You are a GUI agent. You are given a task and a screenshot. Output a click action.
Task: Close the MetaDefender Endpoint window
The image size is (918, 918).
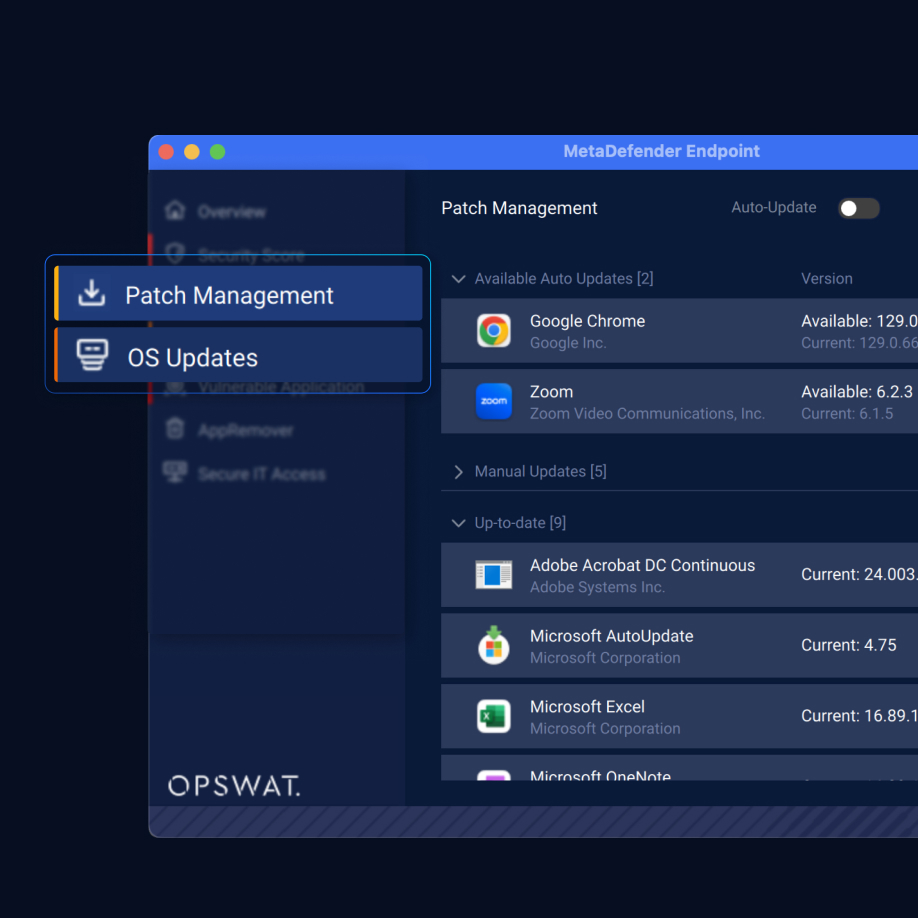[166, 152]
